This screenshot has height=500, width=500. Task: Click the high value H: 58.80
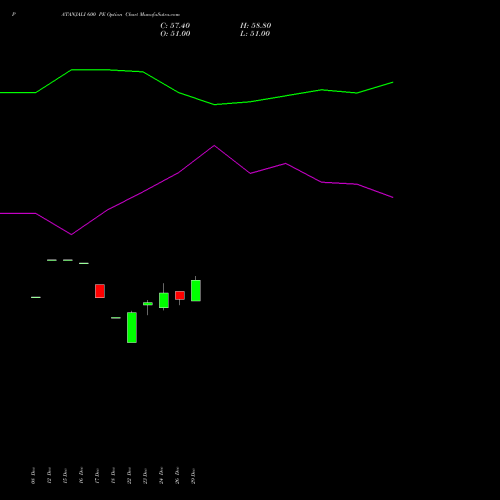[255, 26]
